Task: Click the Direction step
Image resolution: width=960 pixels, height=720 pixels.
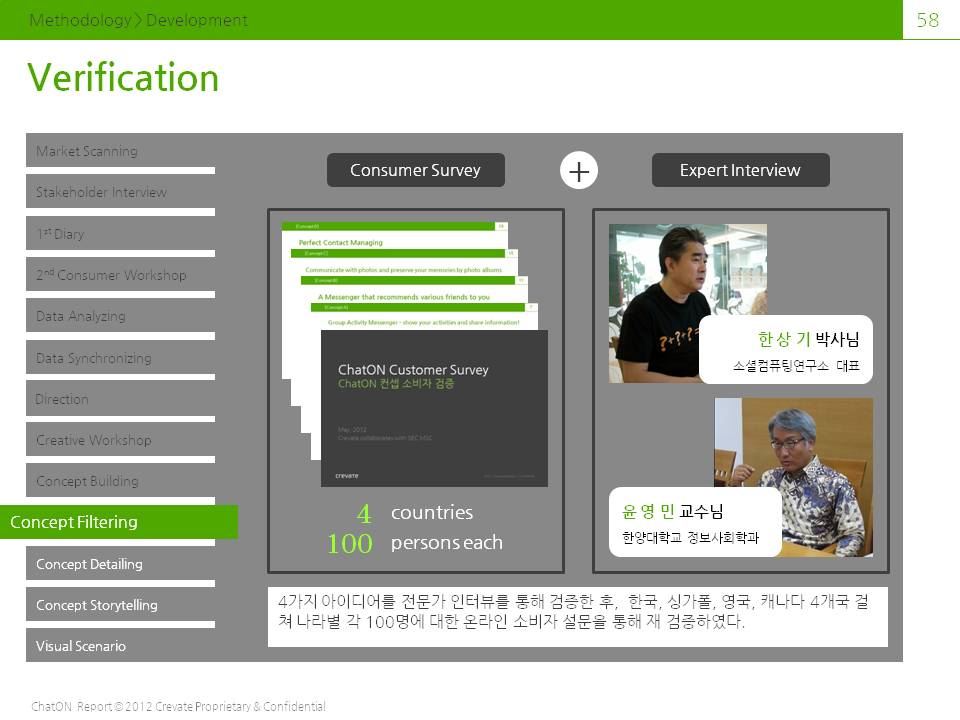Action: coord(120,399)
